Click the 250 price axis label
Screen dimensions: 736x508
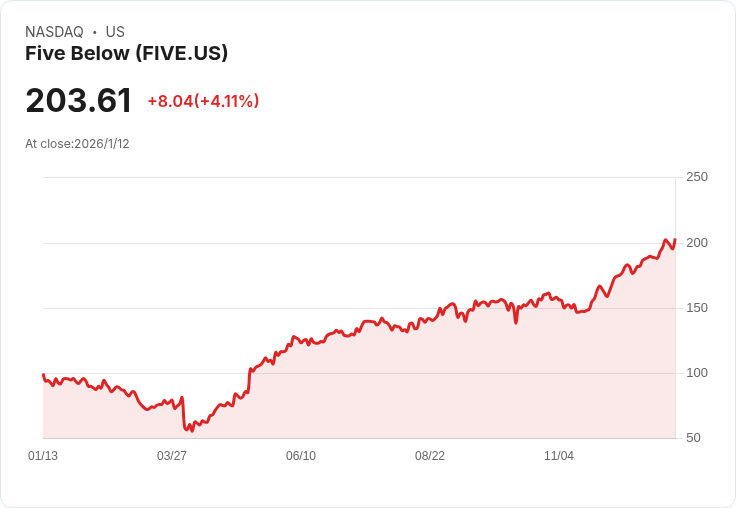pos(697,177)
